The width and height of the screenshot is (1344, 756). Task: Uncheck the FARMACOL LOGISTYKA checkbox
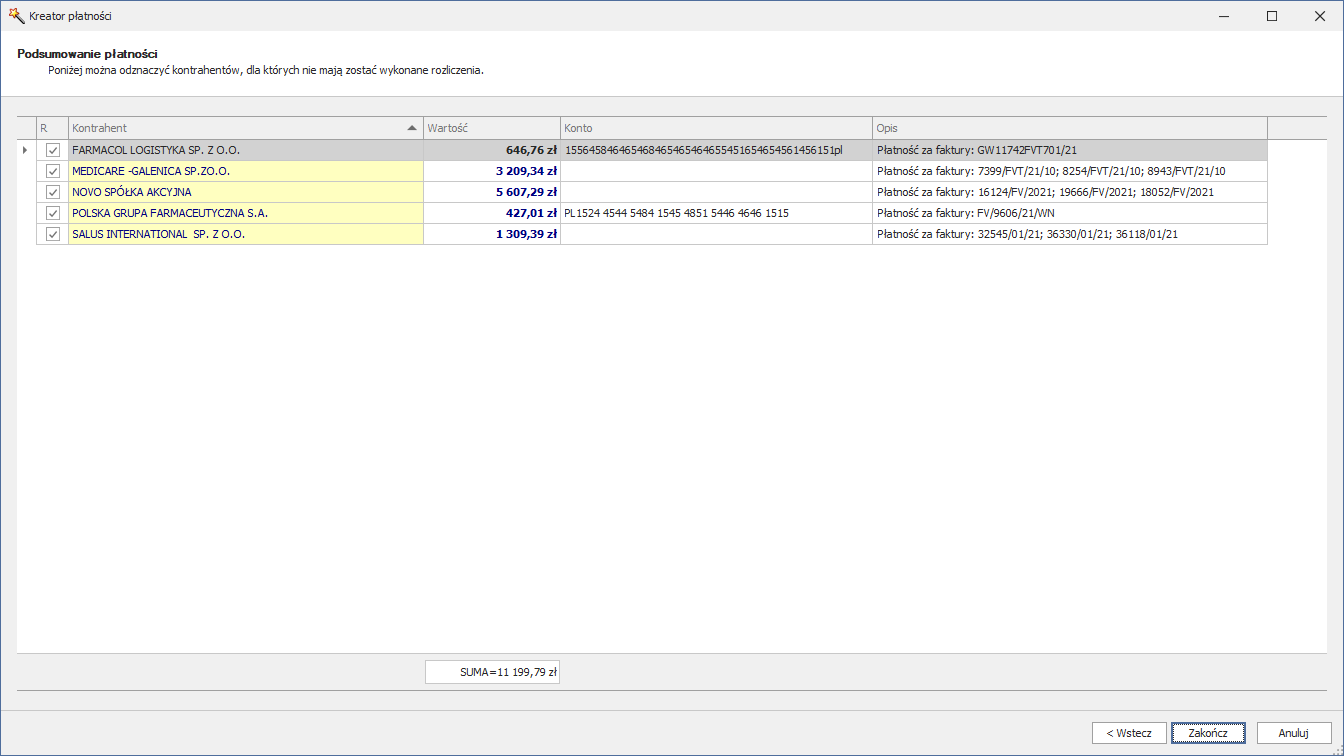click(53, 150)
